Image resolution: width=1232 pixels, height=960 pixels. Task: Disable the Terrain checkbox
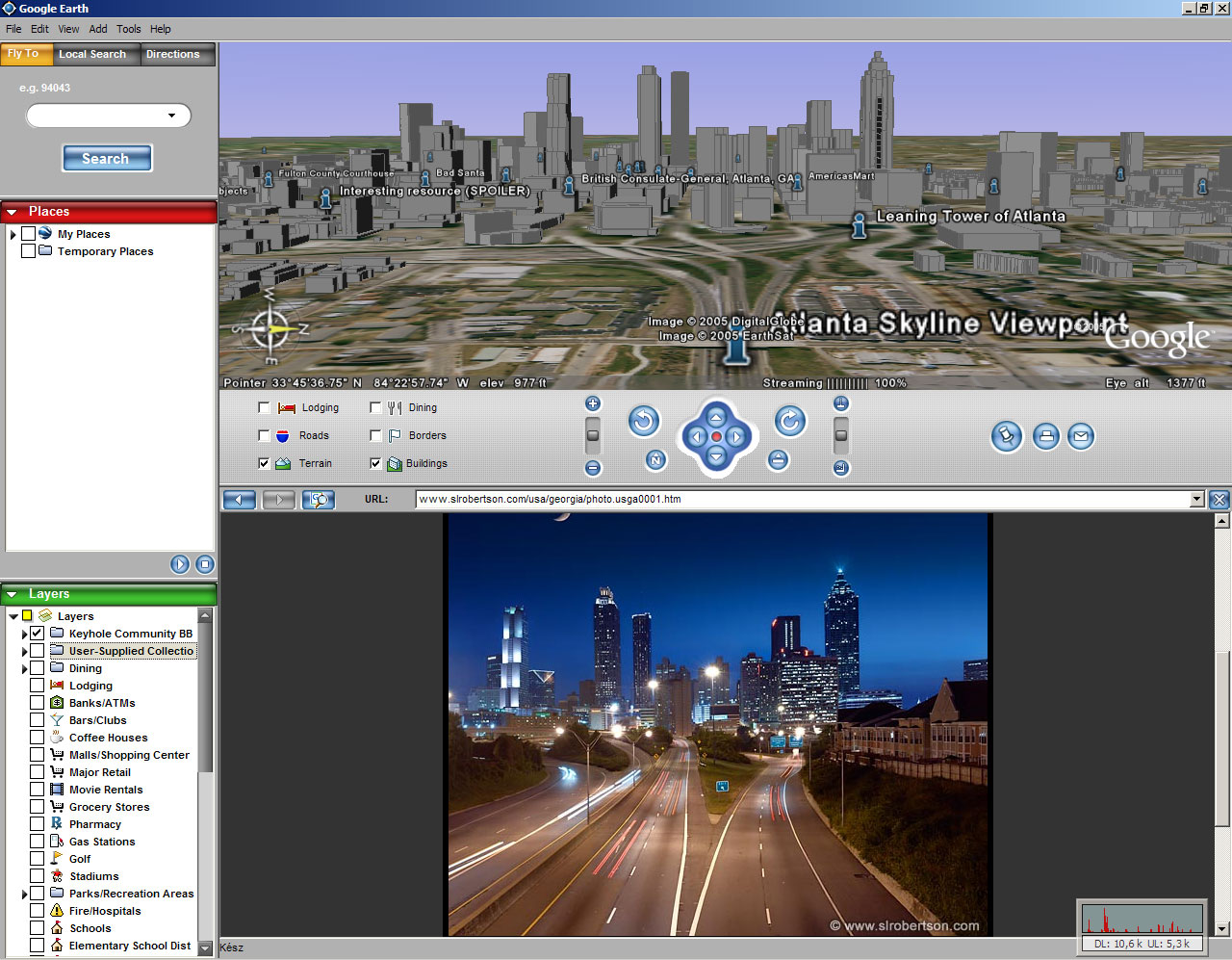click(x=264, y=464)
